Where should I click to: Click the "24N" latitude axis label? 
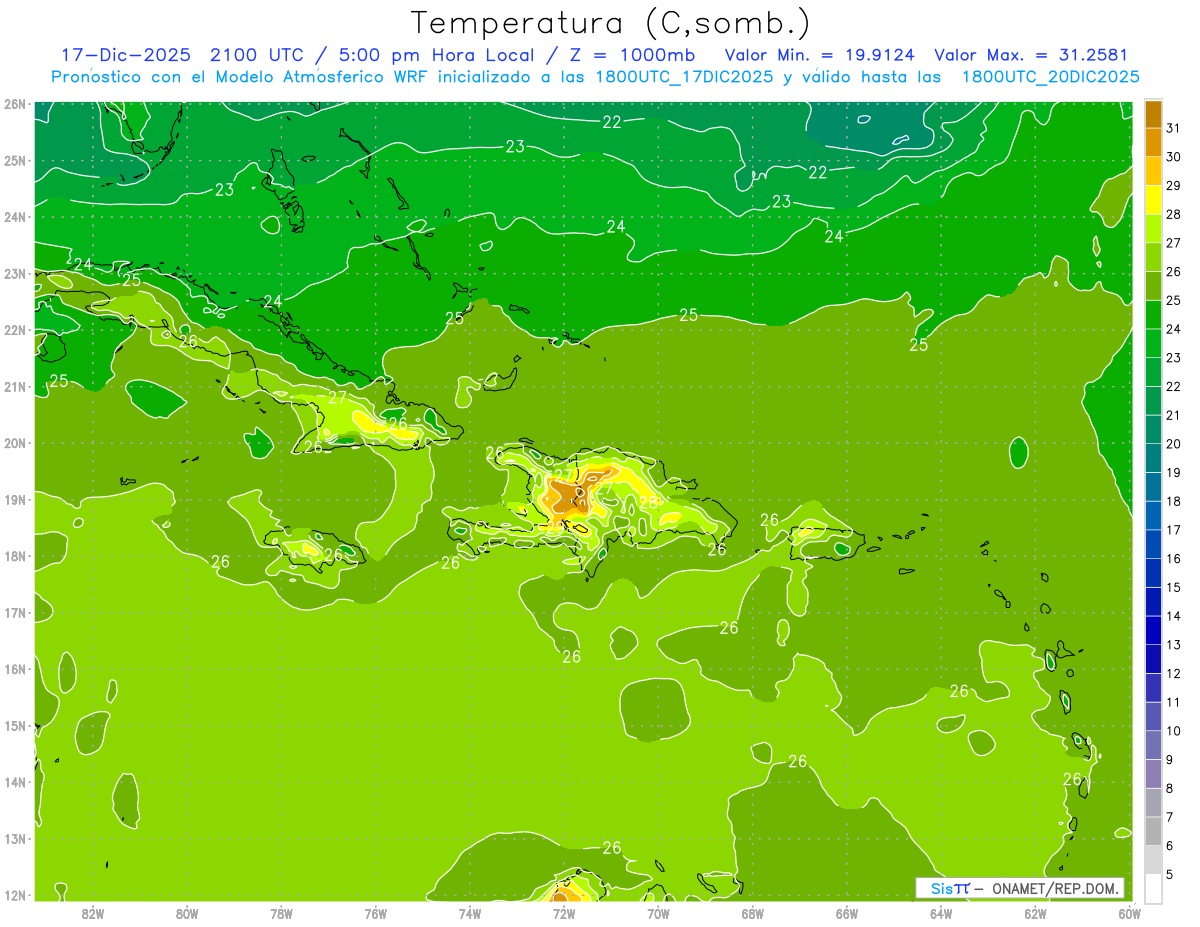coord(14,217)
